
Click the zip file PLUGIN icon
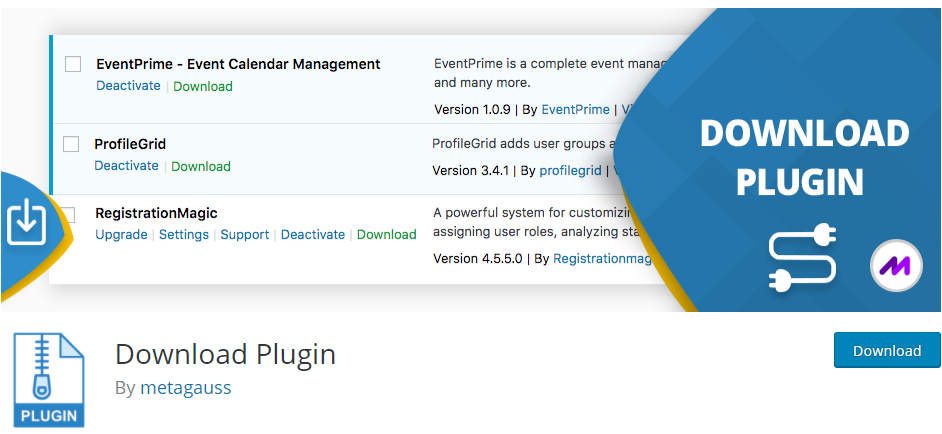49,381
